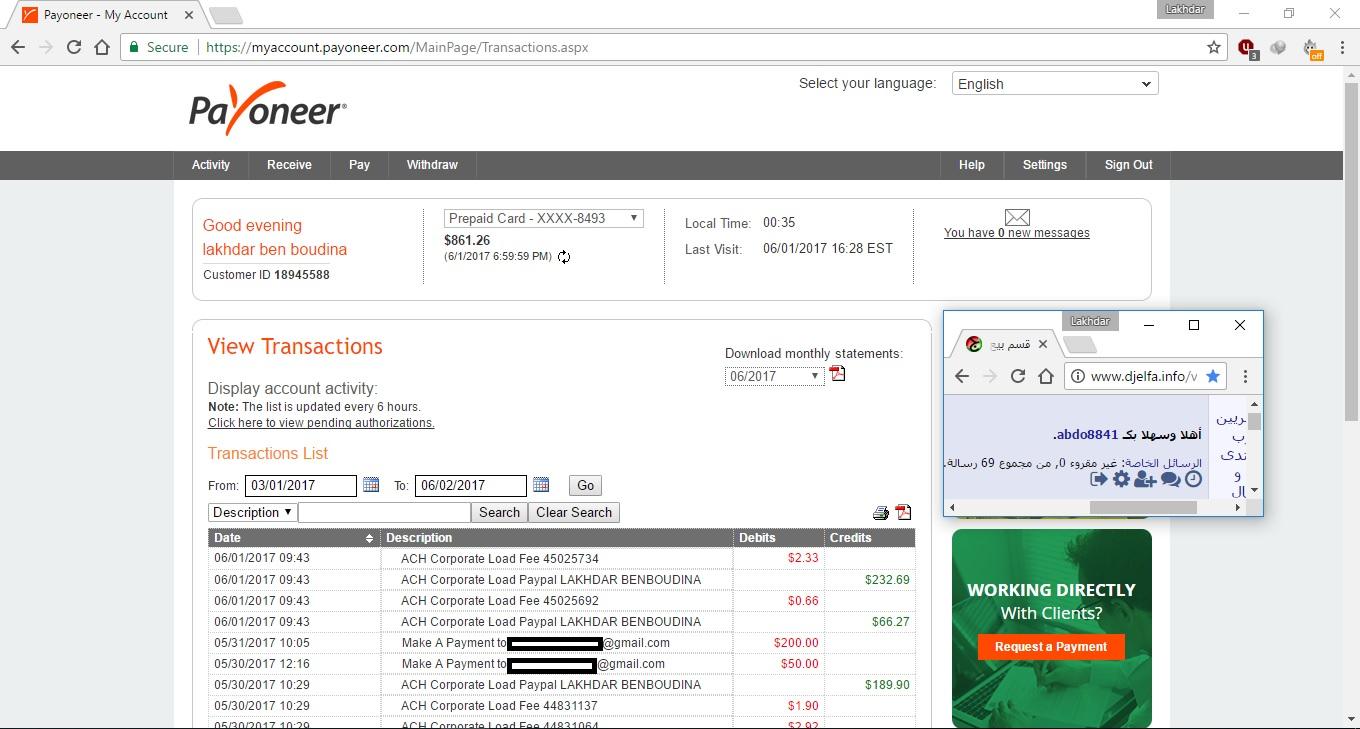Click the transaction search text field
This screenshot has height=729, width=1360.
click(x=384, y=512)
